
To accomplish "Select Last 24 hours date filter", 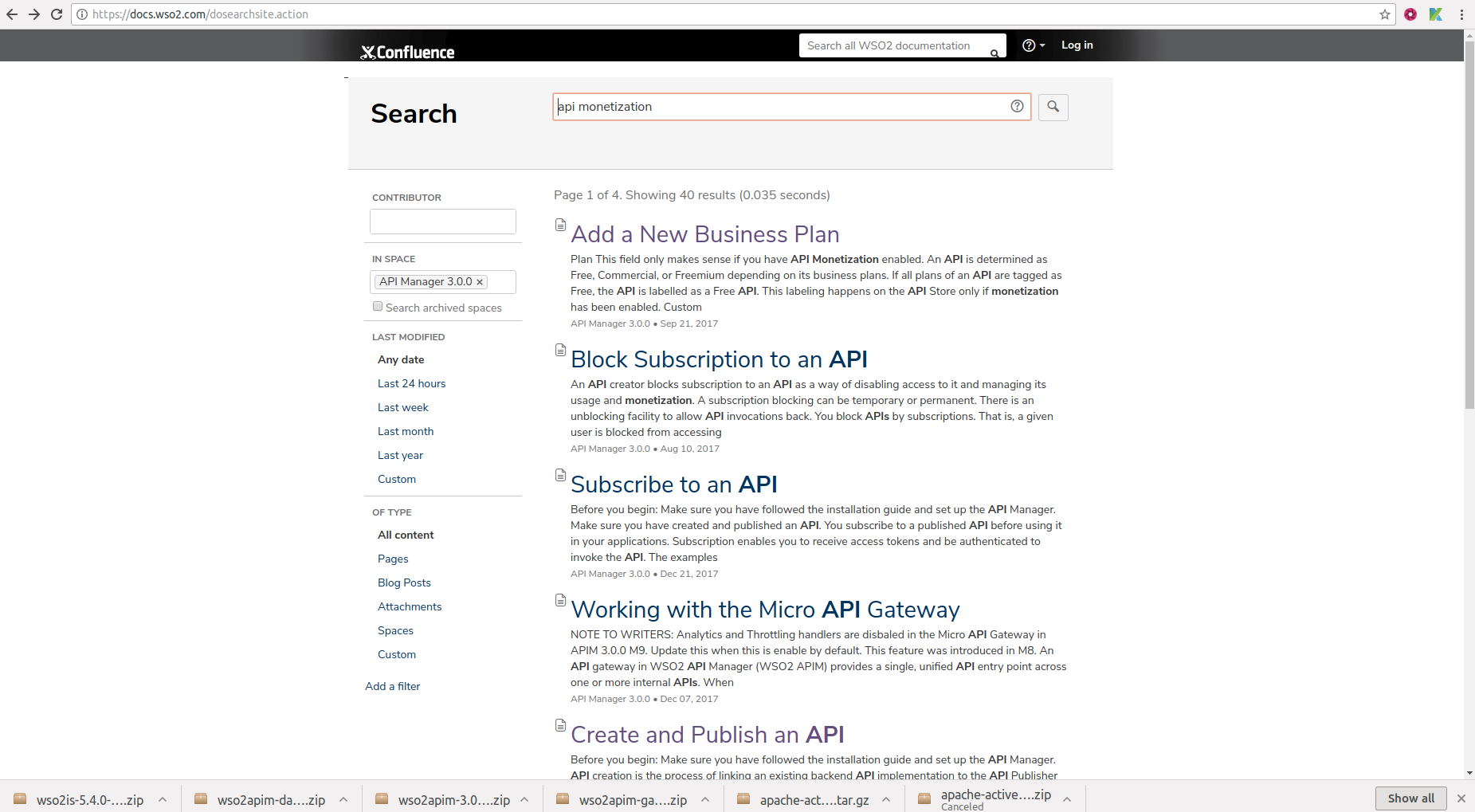I will 411,383.
